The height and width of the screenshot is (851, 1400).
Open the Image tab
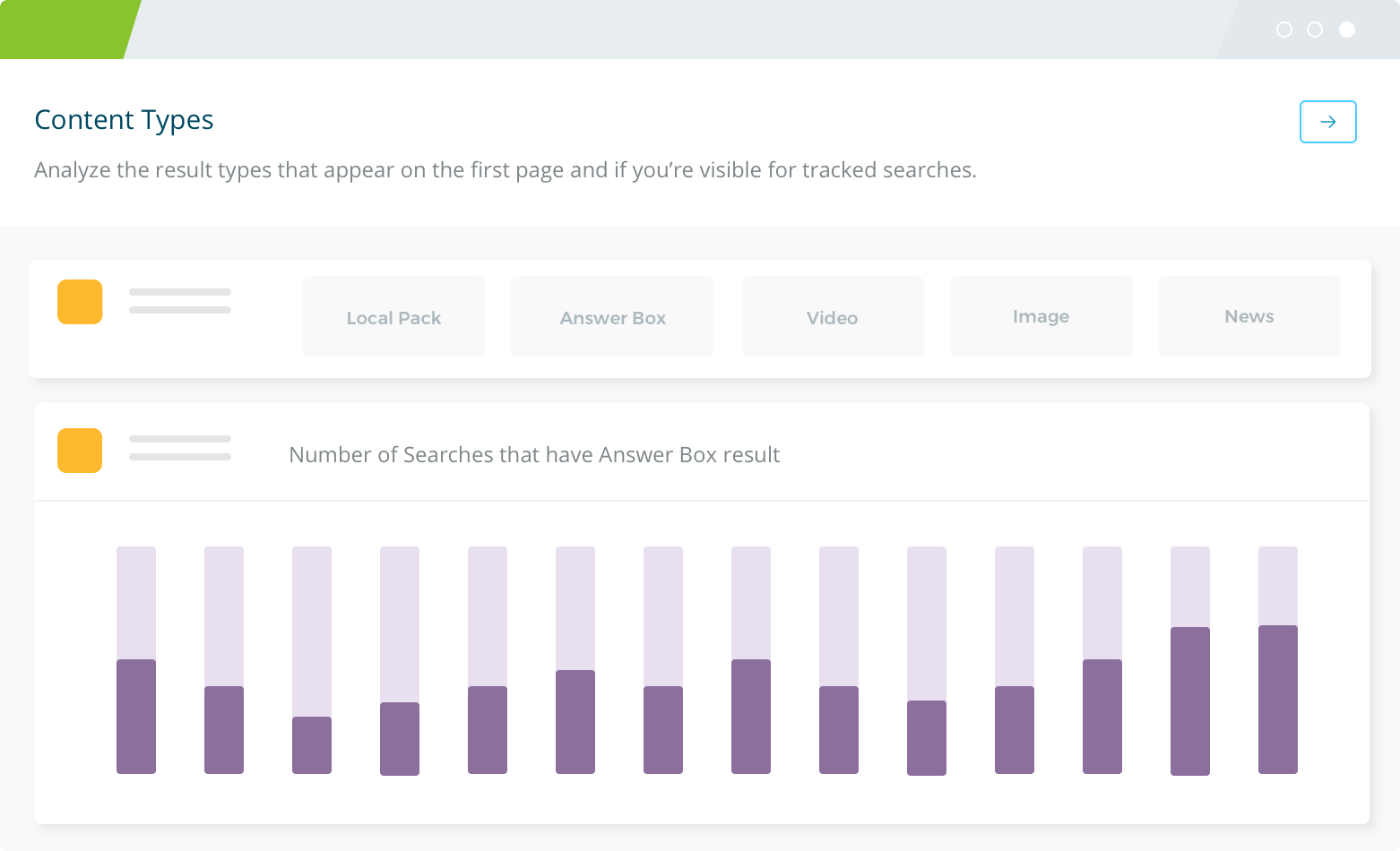point(1041,316)
